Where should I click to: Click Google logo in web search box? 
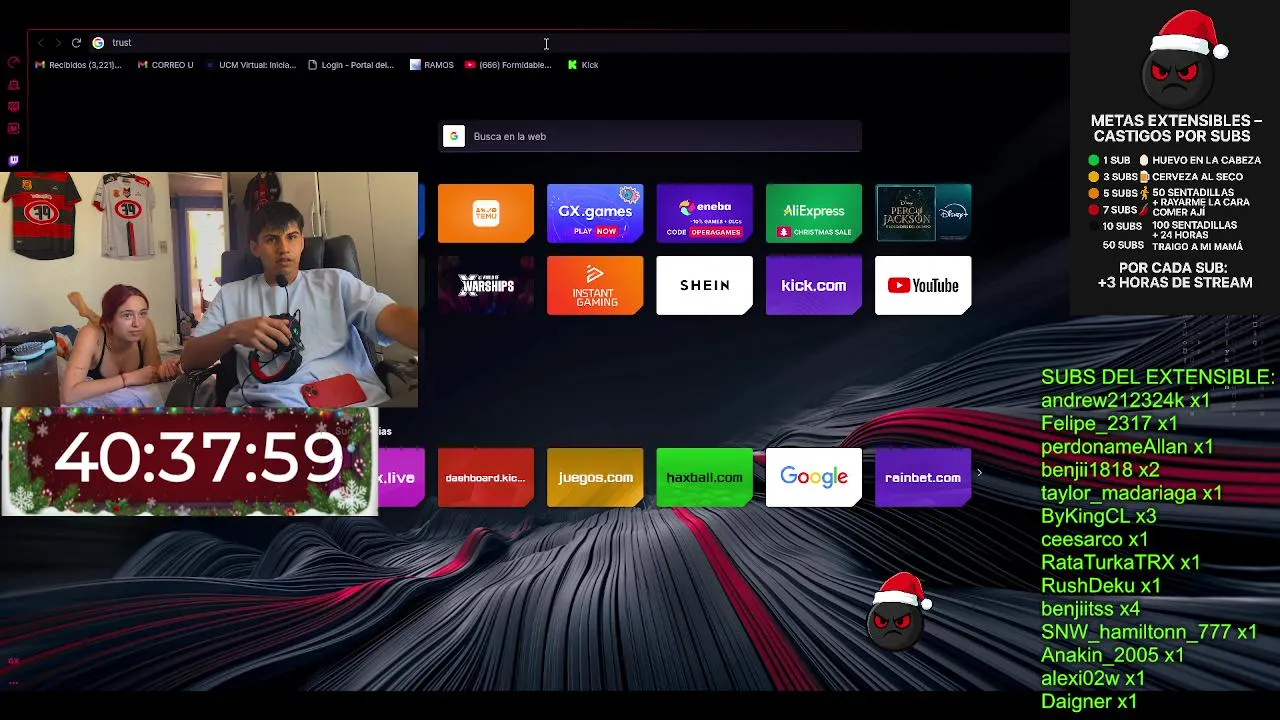pyautogui.click(x=454, y=136)
